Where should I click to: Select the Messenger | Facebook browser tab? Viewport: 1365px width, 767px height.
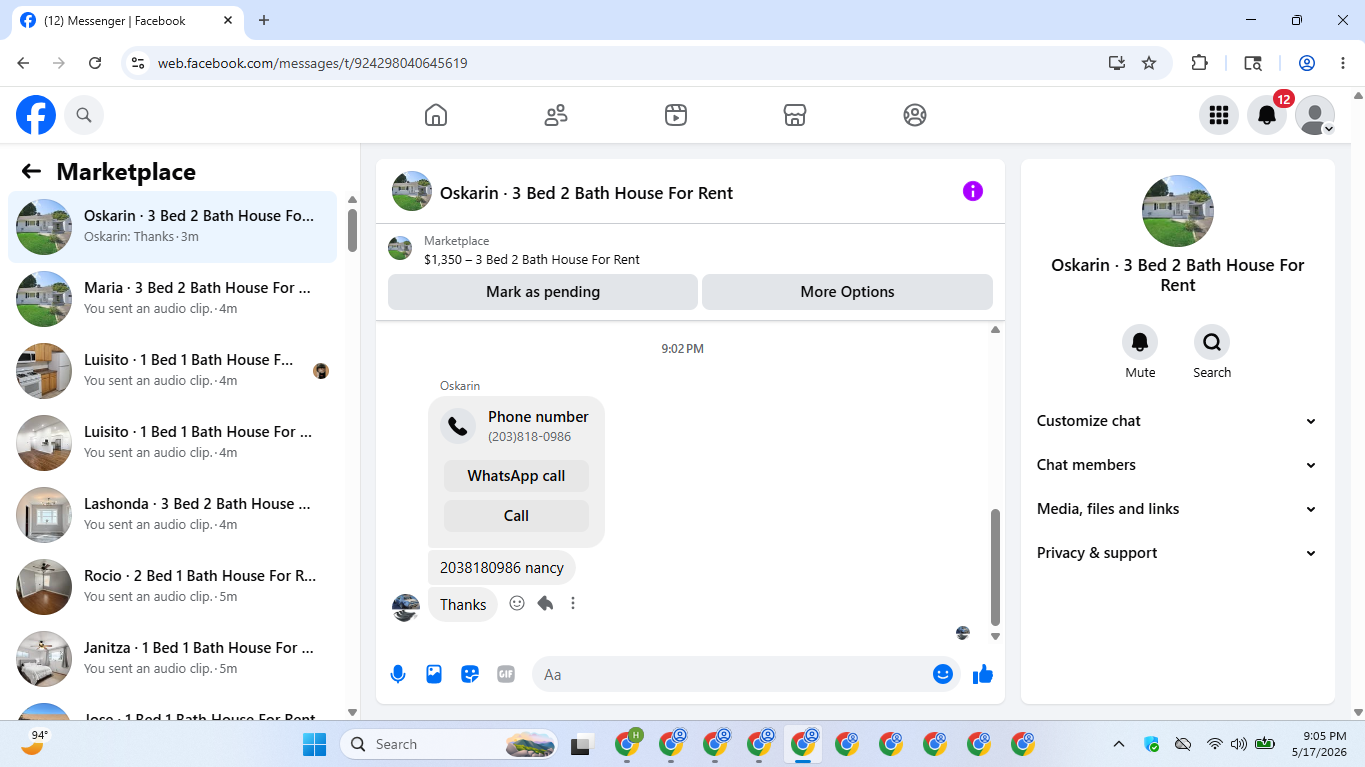pos(128,20)
